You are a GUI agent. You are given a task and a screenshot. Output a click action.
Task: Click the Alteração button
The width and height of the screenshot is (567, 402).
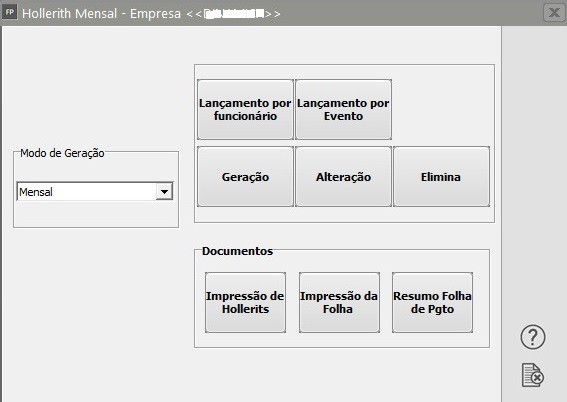click(343, 177)
